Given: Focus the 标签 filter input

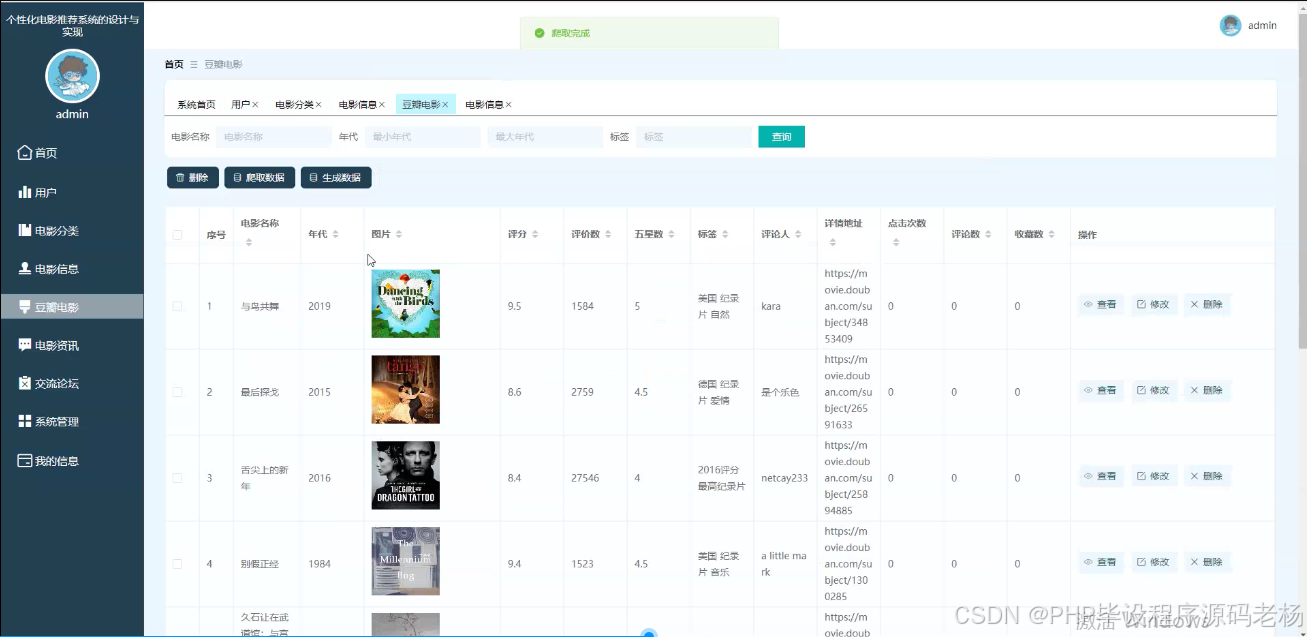Looking at the screenshot, I should click(x=694, y=137).
